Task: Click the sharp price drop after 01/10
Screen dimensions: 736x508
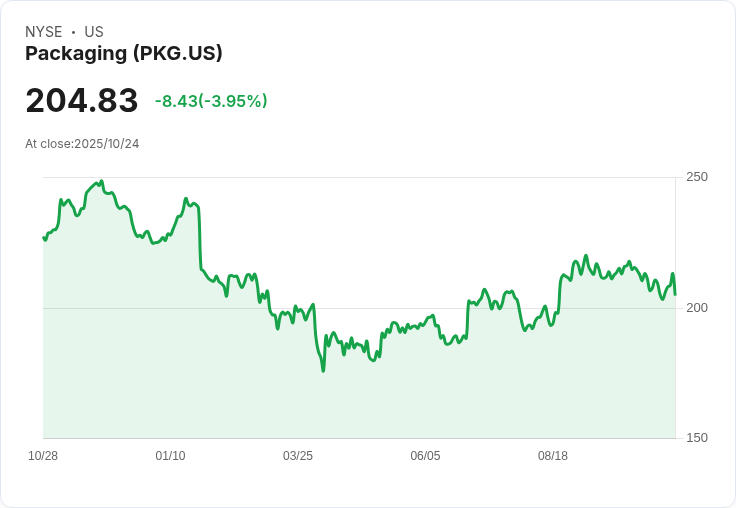Action: point(200,238)
